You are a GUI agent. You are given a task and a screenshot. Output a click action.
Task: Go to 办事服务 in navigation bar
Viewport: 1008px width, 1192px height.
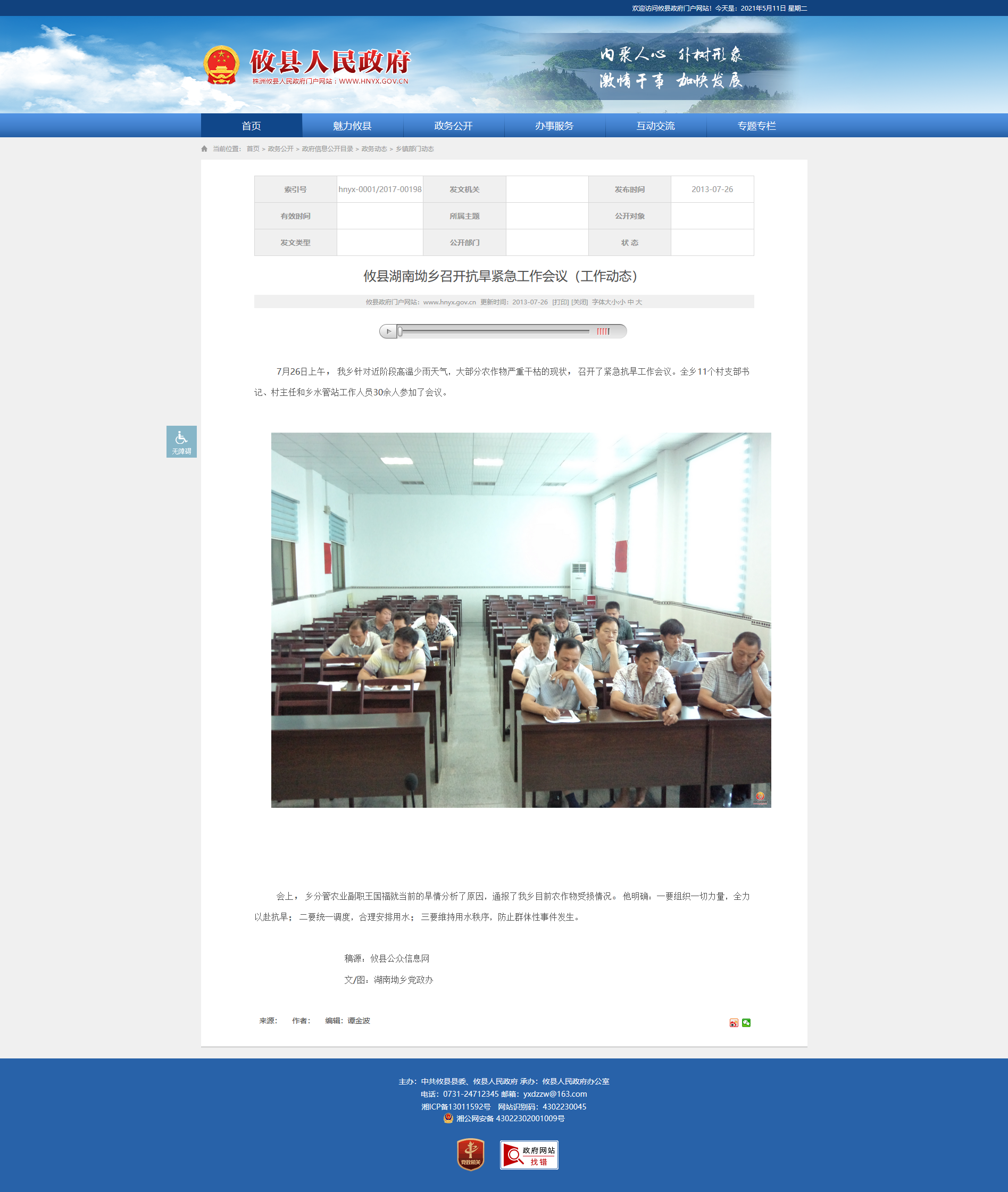pos(554,126)
